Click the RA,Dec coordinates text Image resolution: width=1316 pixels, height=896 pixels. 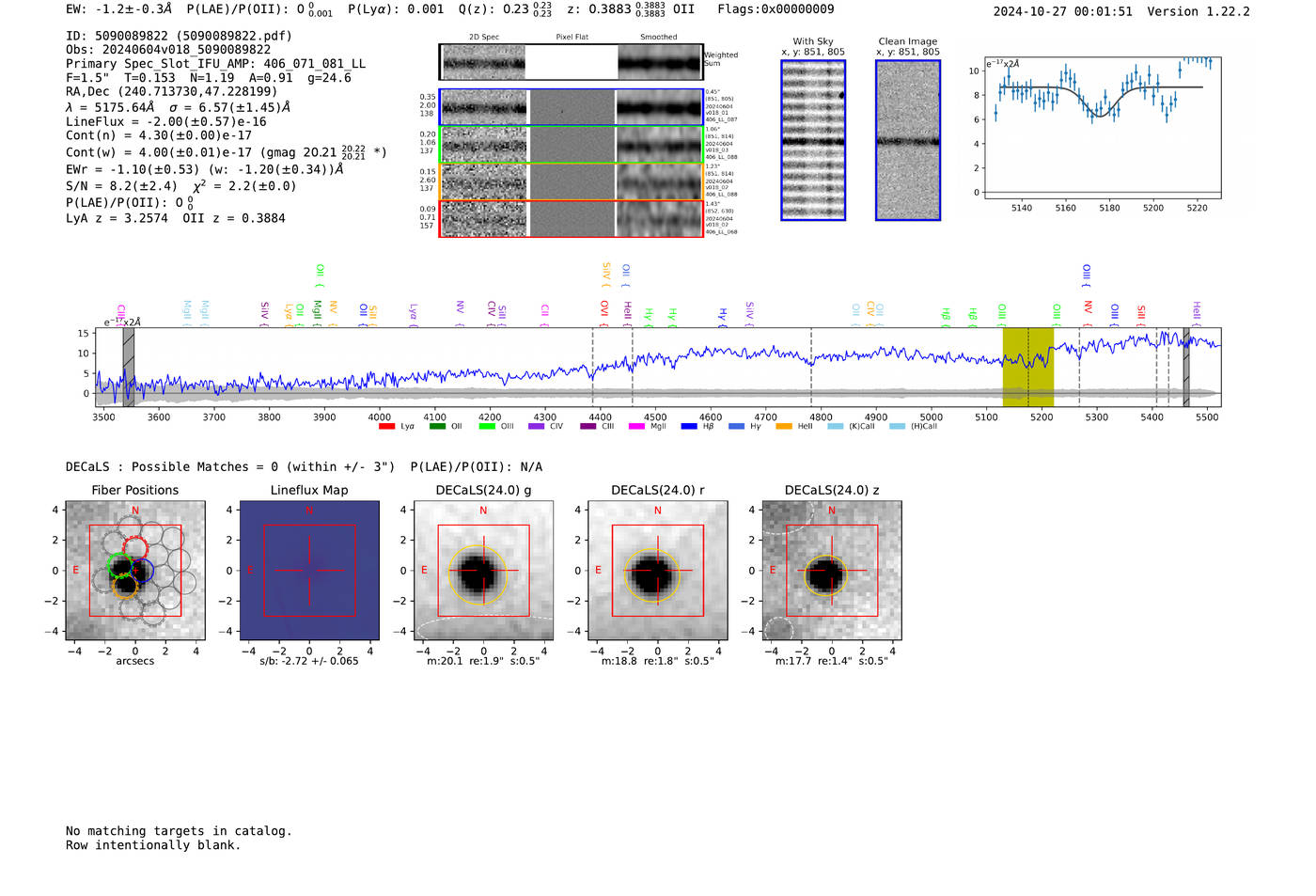pos(172,92)
